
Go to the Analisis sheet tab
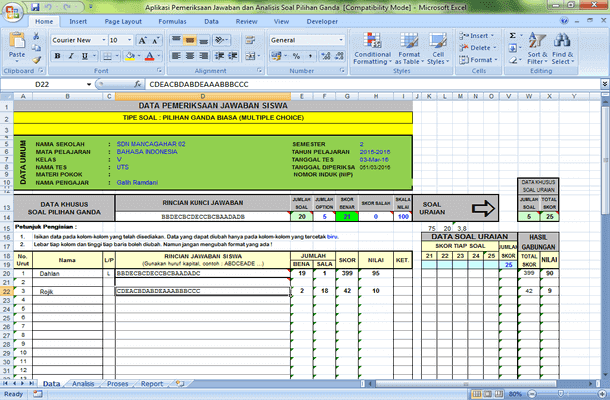(83, 384)
